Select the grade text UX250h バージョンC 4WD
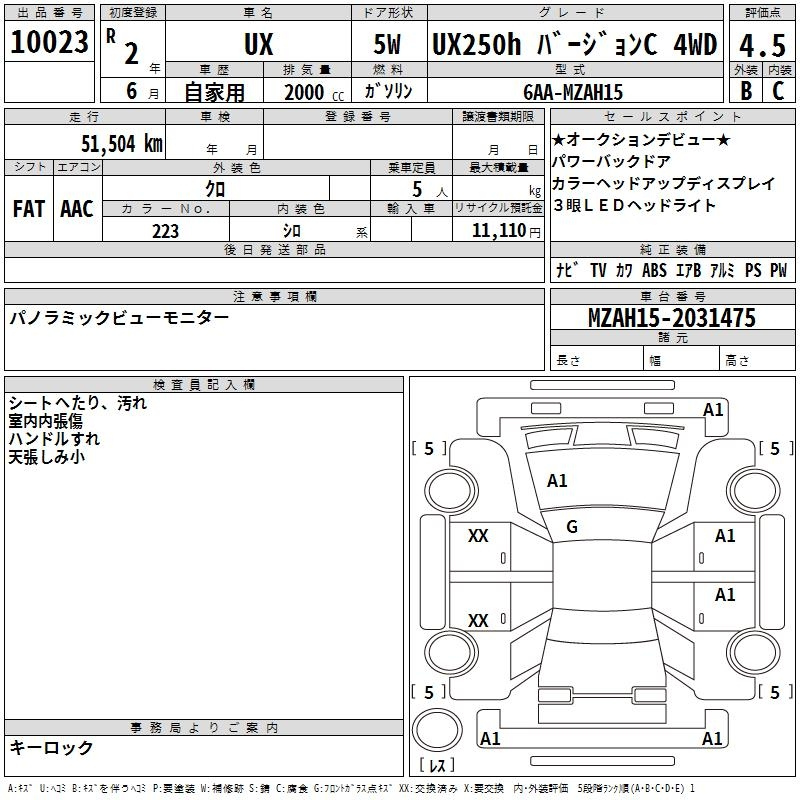800x800 pixels. 575,44
